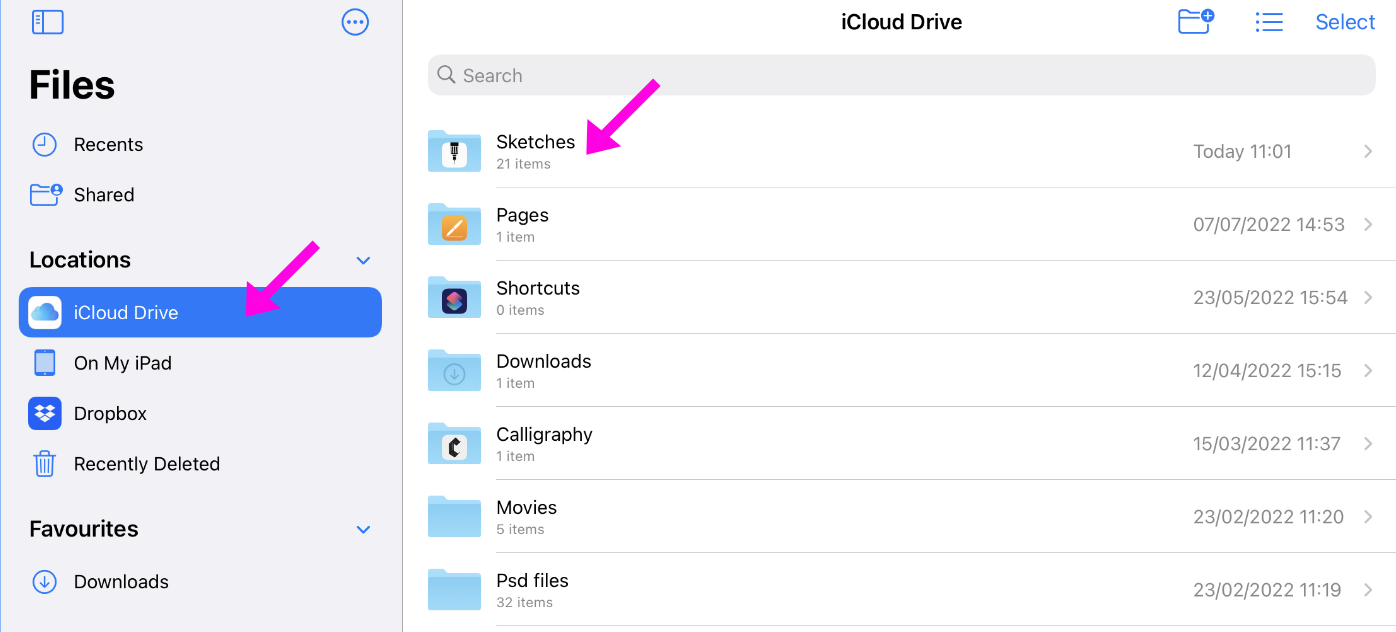Click the Pages folder name
The width and height of the screenshot is (1396, 632).
(x=523, y=215)
